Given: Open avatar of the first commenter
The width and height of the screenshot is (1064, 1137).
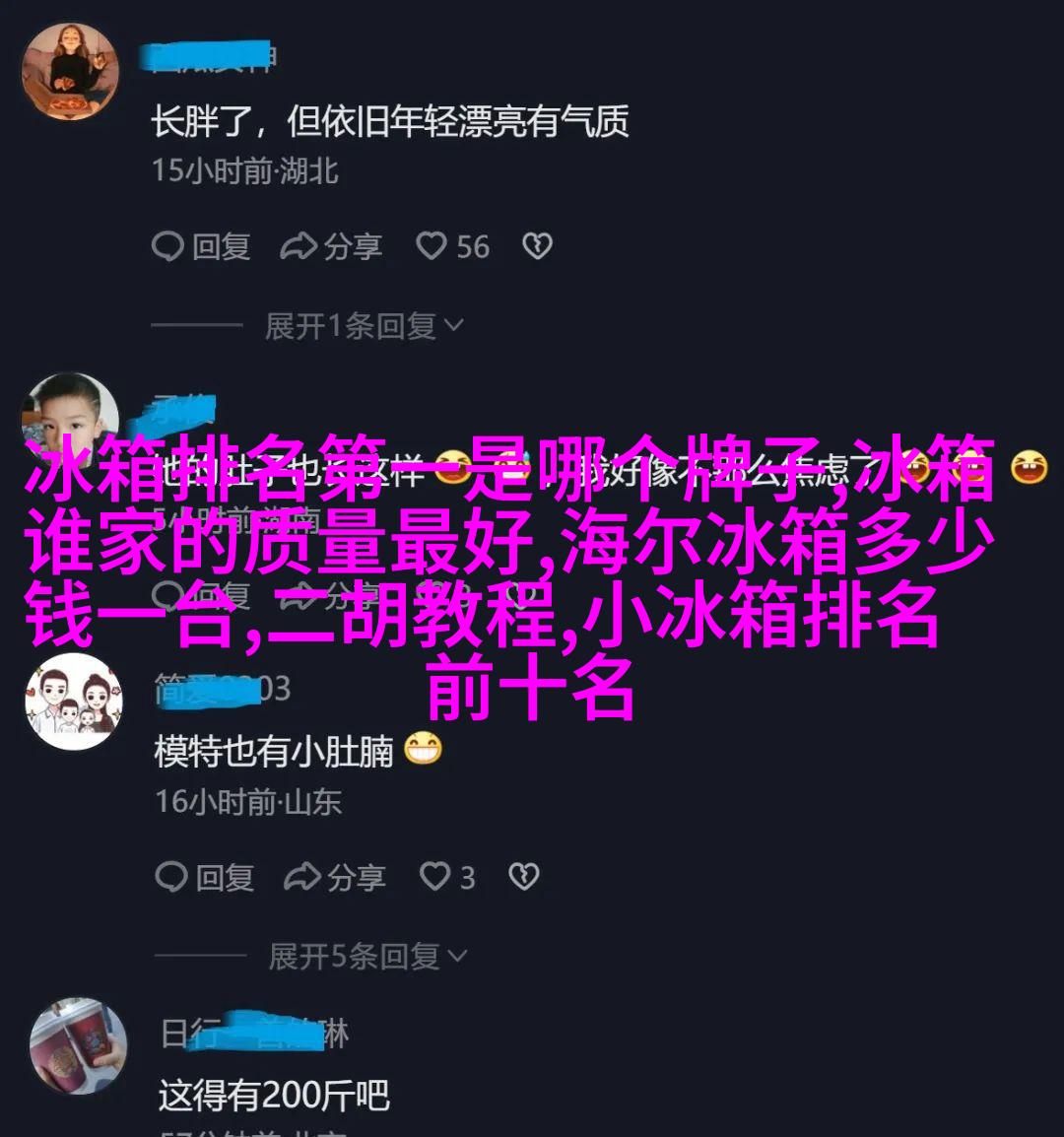Looking at the screenshot, I should [70, 71].
